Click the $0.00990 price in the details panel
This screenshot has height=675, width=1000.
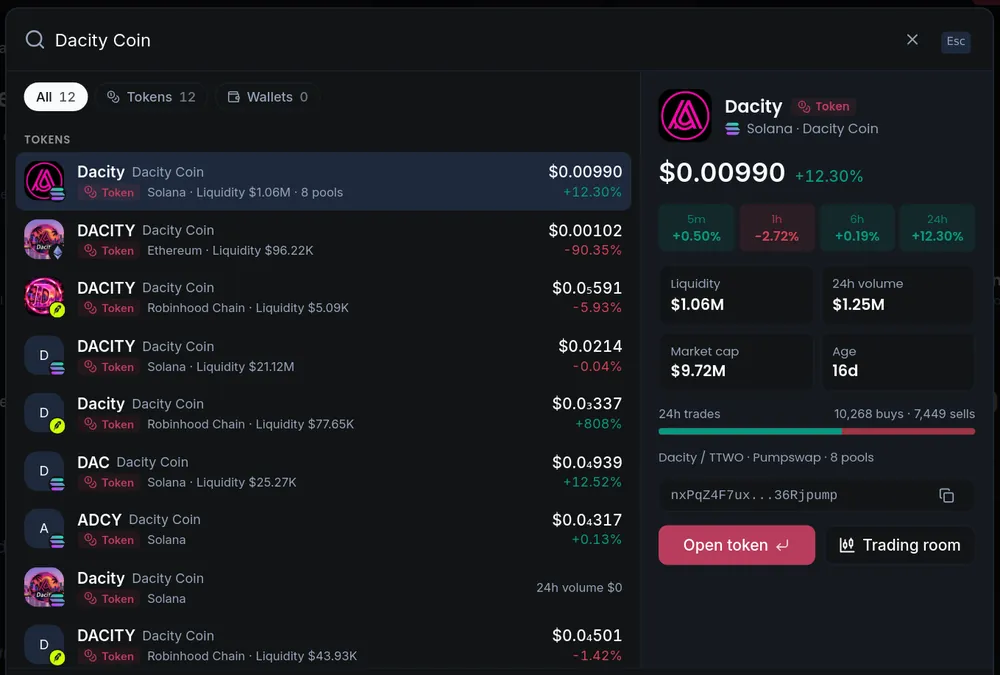[x=722, y=173]
